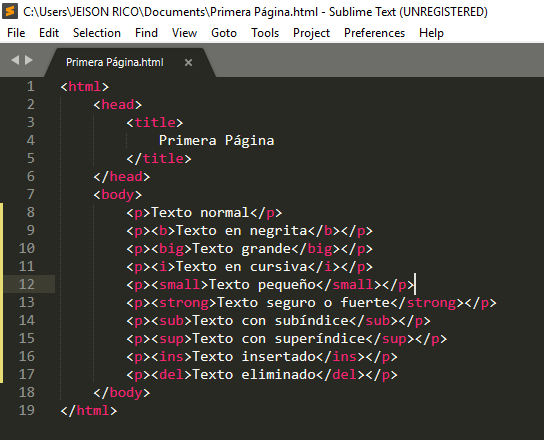Click the text 'Primera Página' on line 4
544x440 pixels.
click(x=216, y=141)
